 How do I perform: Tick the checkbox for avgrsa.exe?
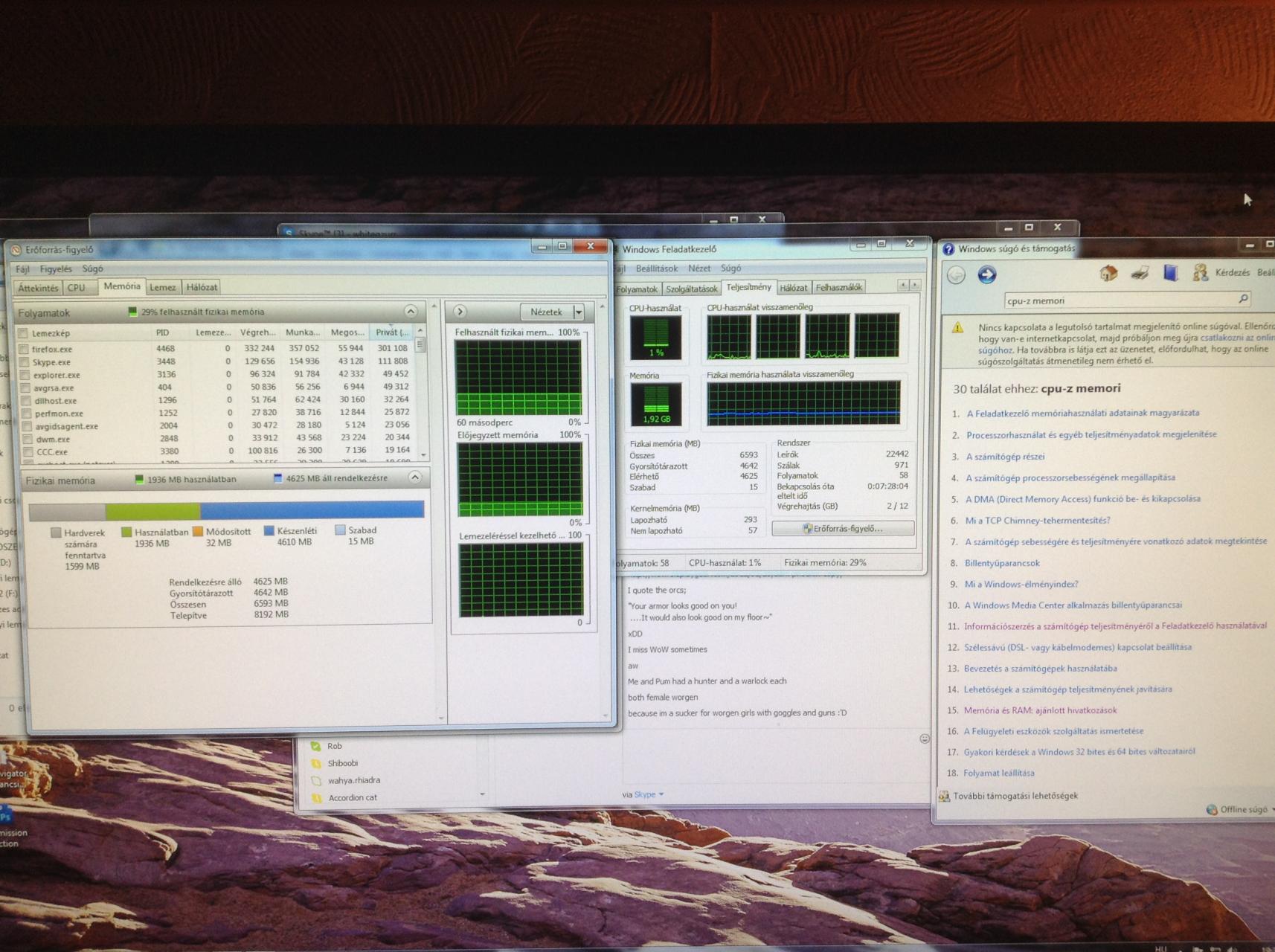25,388
